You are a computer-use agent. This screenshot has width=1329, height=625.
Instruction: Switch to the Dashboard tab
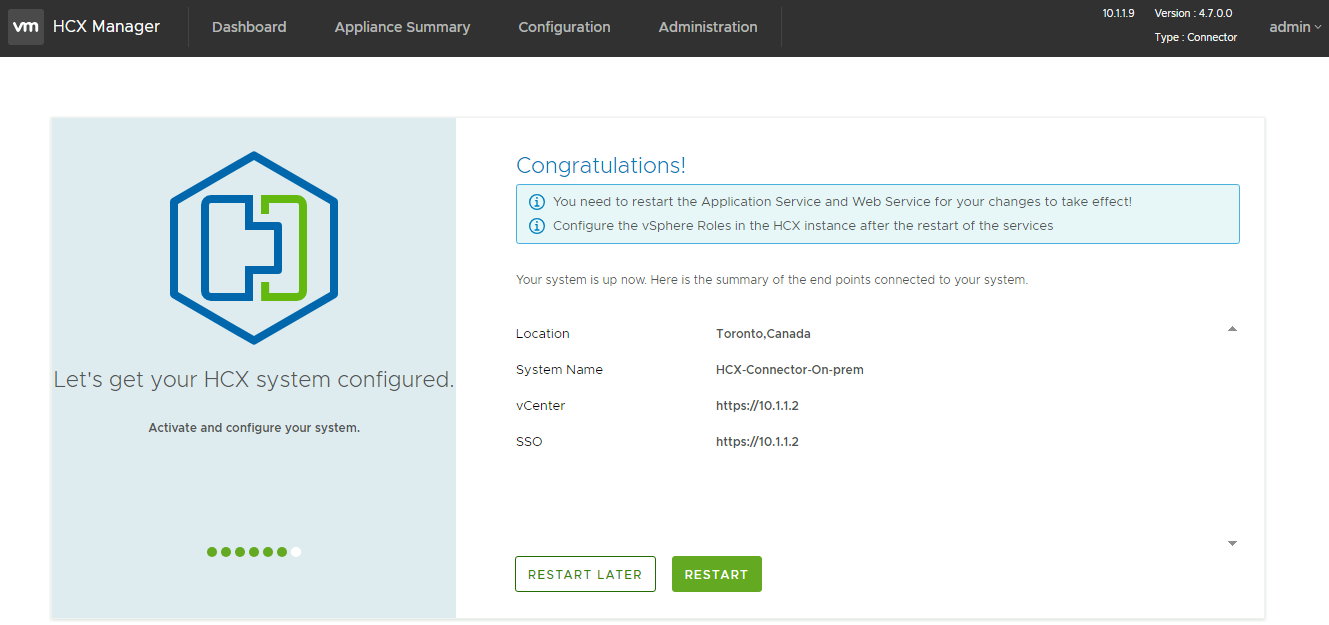click(x=248, y=27)
